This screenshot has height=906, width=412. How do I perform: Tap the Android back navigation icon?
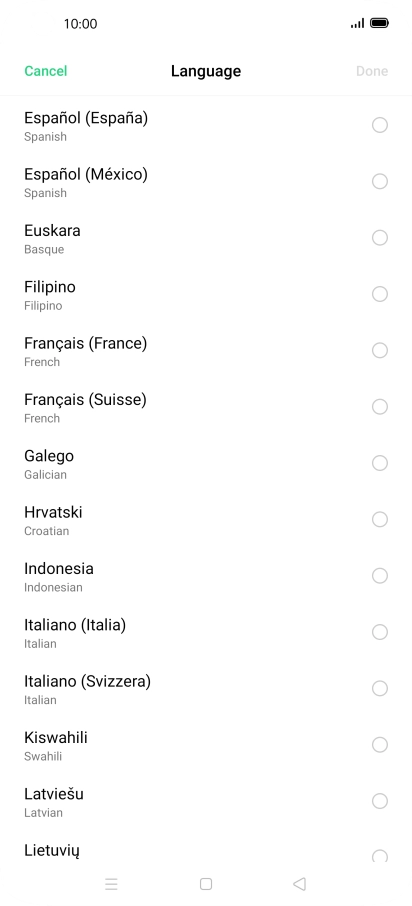tap(299, 883)
